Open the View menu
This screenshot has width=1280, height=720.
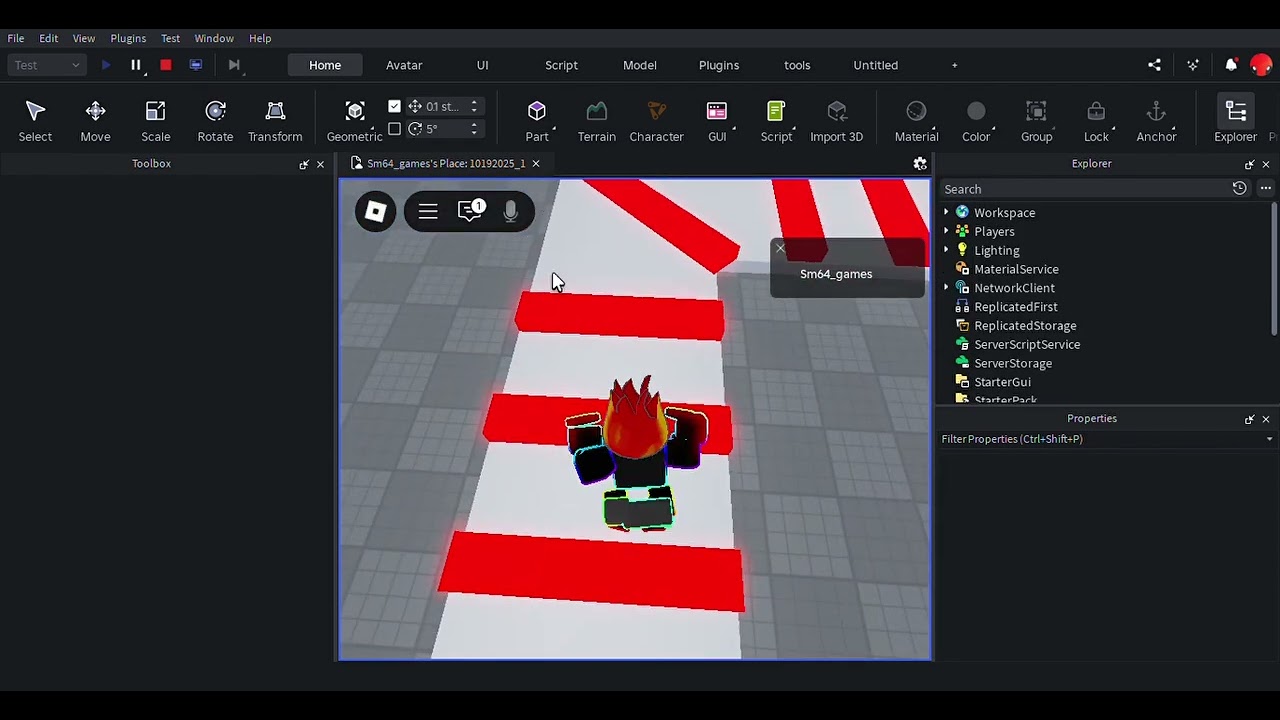(x=84, y=38)
